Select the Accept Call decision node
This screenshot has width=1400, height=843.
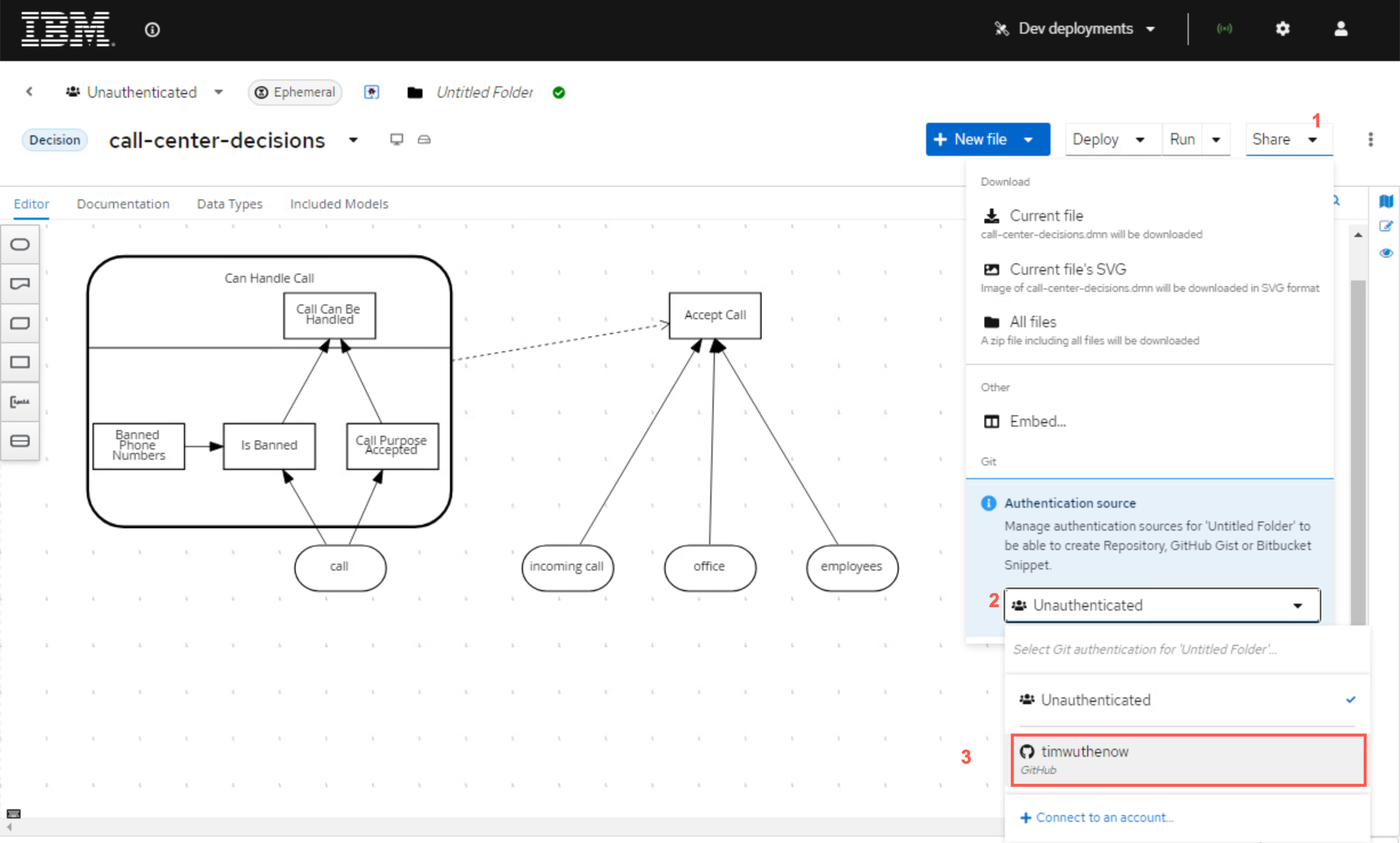(715, 315)
